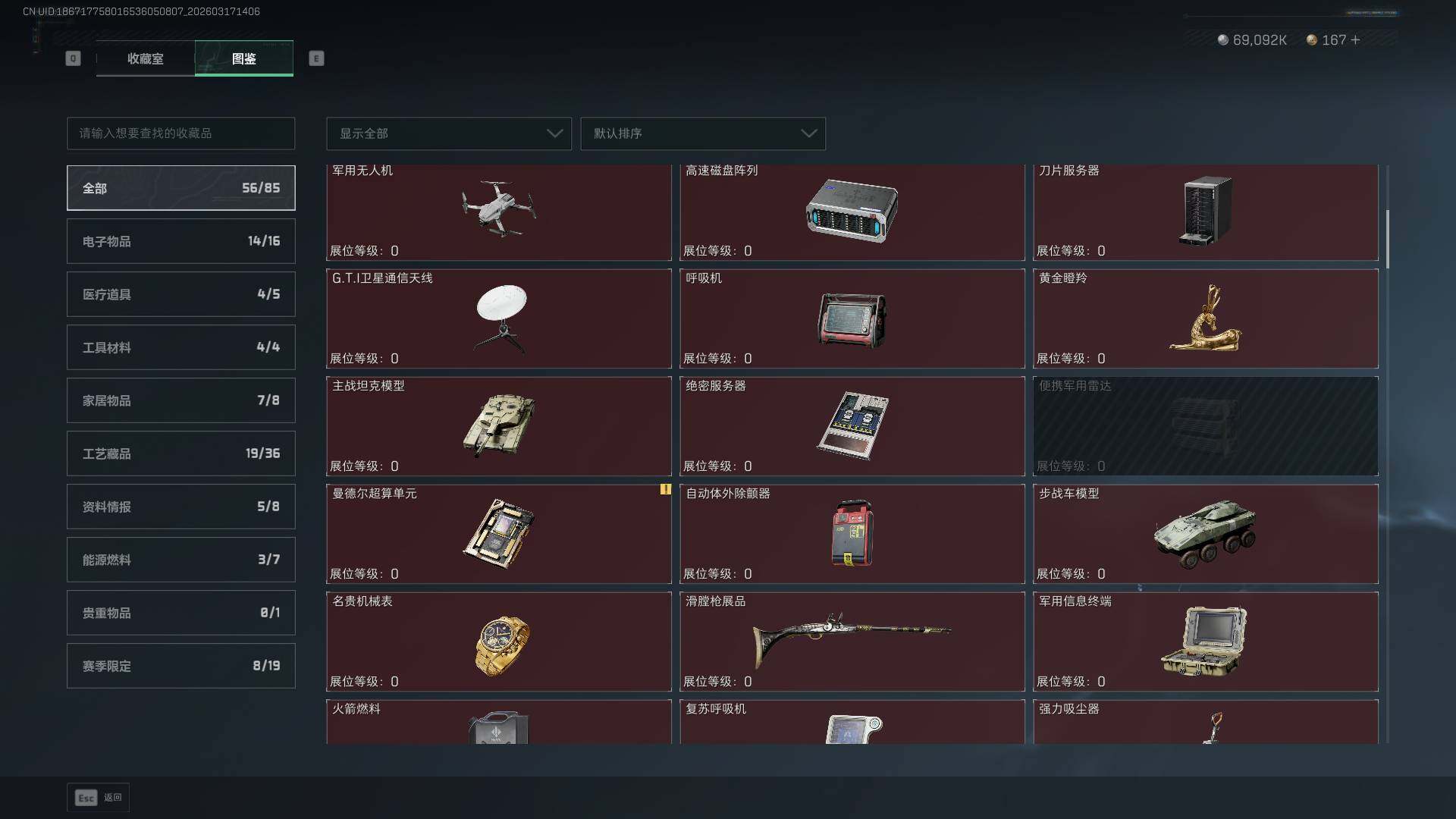Click the main battle tank model icon
Viewport: 1456px width, 819px height.
pyautogui.click(x=498, y=425)
